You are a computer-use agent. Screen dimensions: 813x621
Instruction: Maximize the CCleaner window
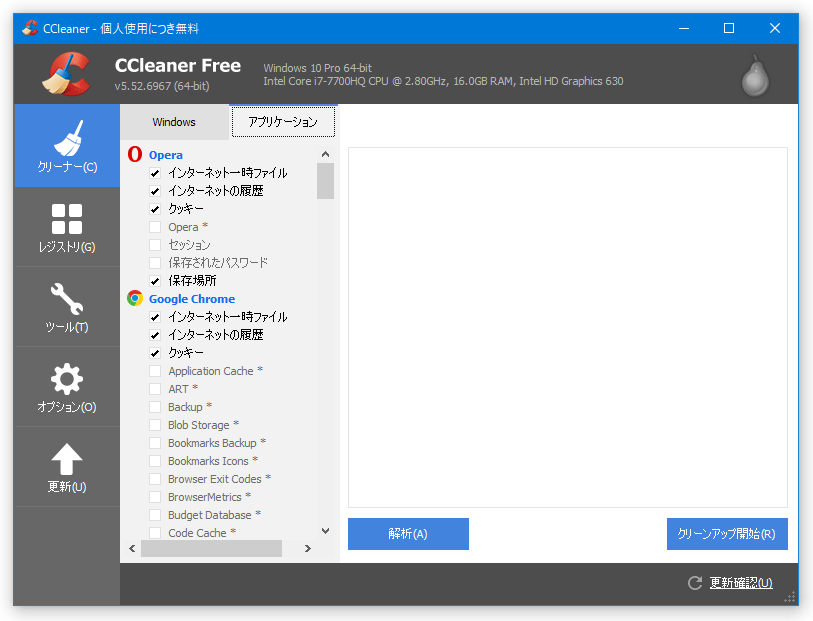pyautogui.click(x=728, y=29)
